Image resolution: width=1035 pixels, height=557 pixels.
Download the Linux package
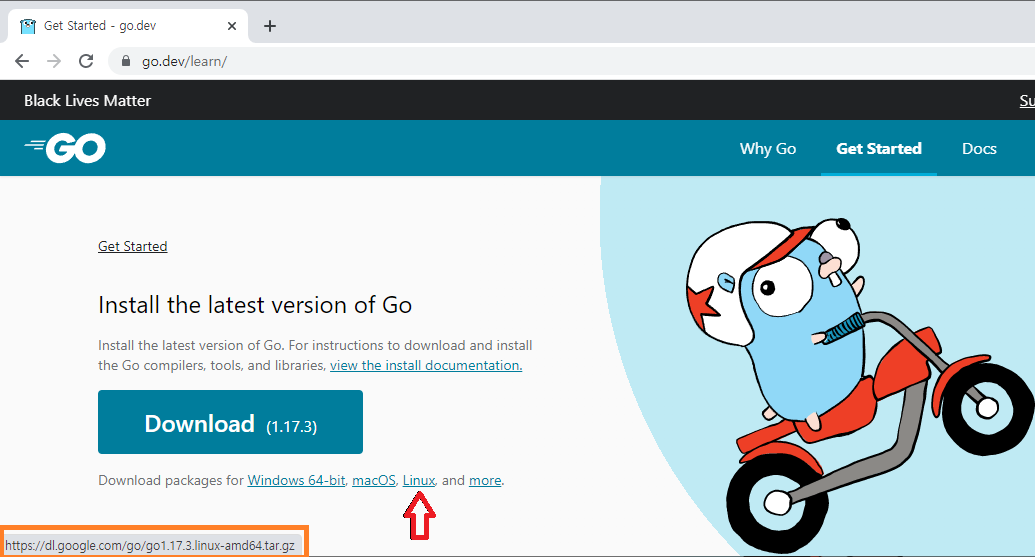coord(418,480)
